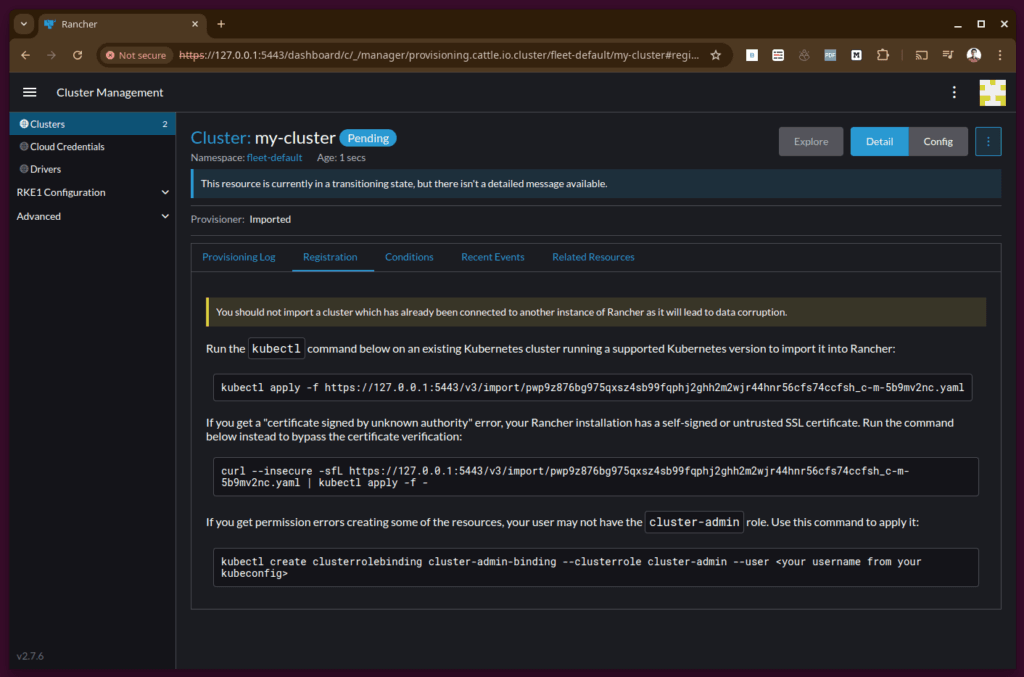Image resolution: width=1024 pixels, height=677 pixels.
Task: Reload the Rancher page
Action: tap(78, 55)
